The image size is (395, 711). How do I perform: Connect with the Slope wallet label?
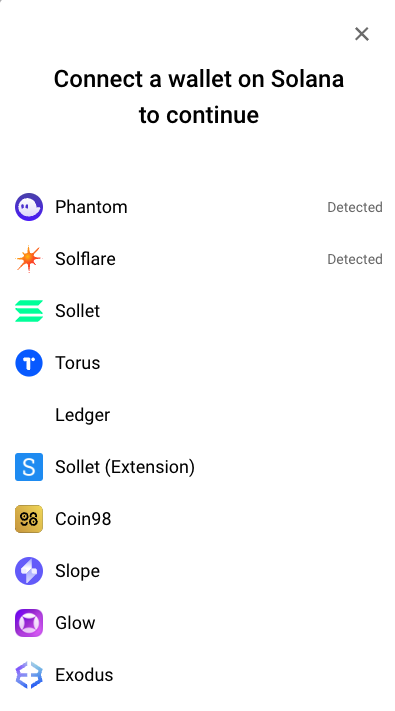pyautogui.click(x=78, y=571)
